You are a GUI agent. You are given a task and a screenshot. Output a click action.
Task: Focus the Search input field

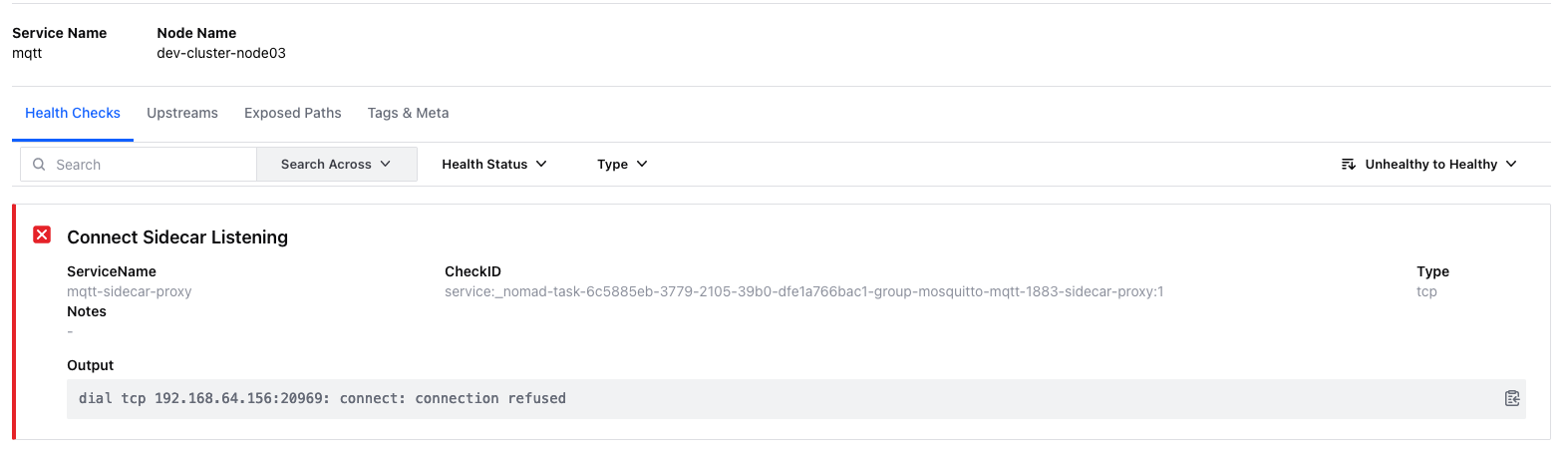[x=150, y=165]
